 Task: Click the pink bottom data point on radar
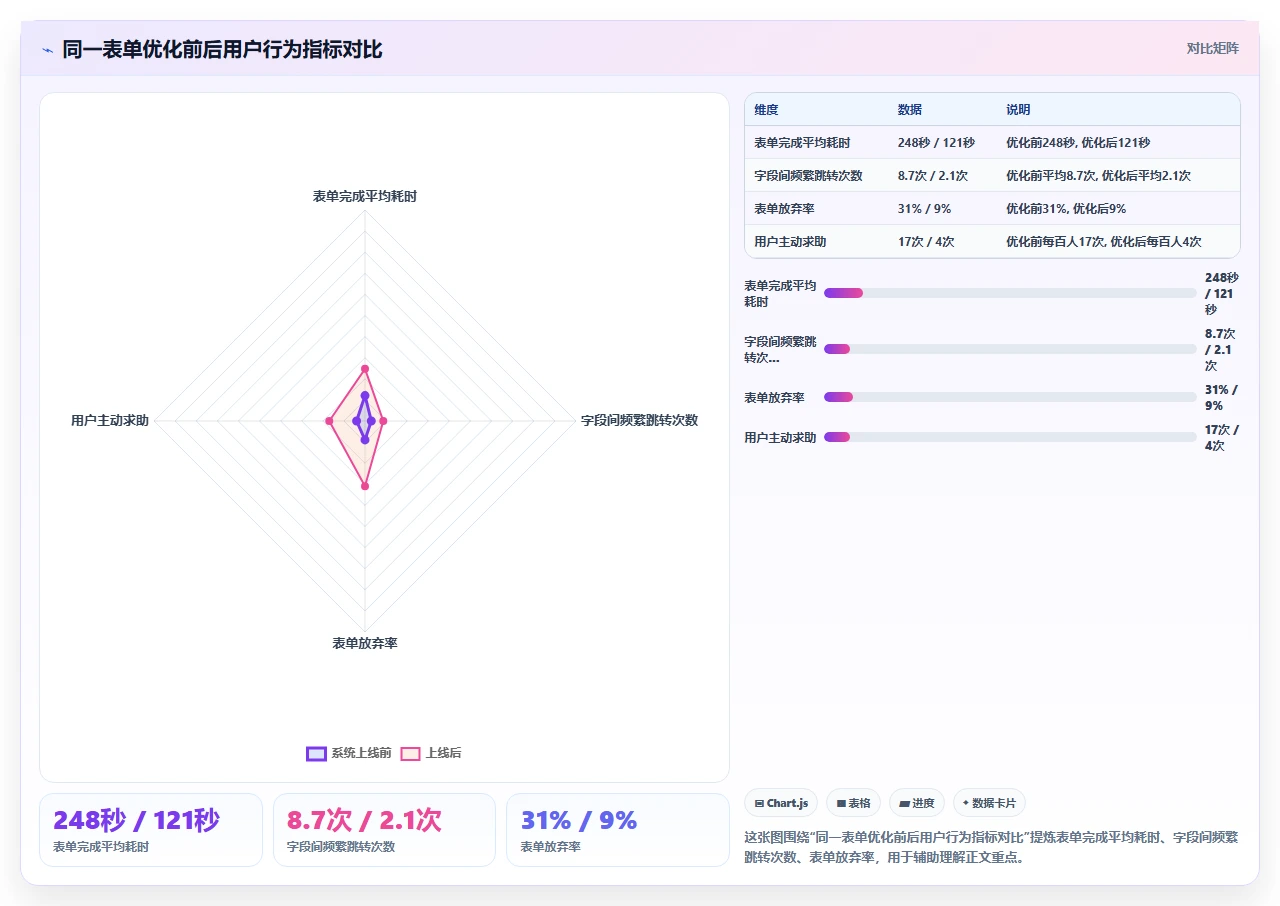365,486
